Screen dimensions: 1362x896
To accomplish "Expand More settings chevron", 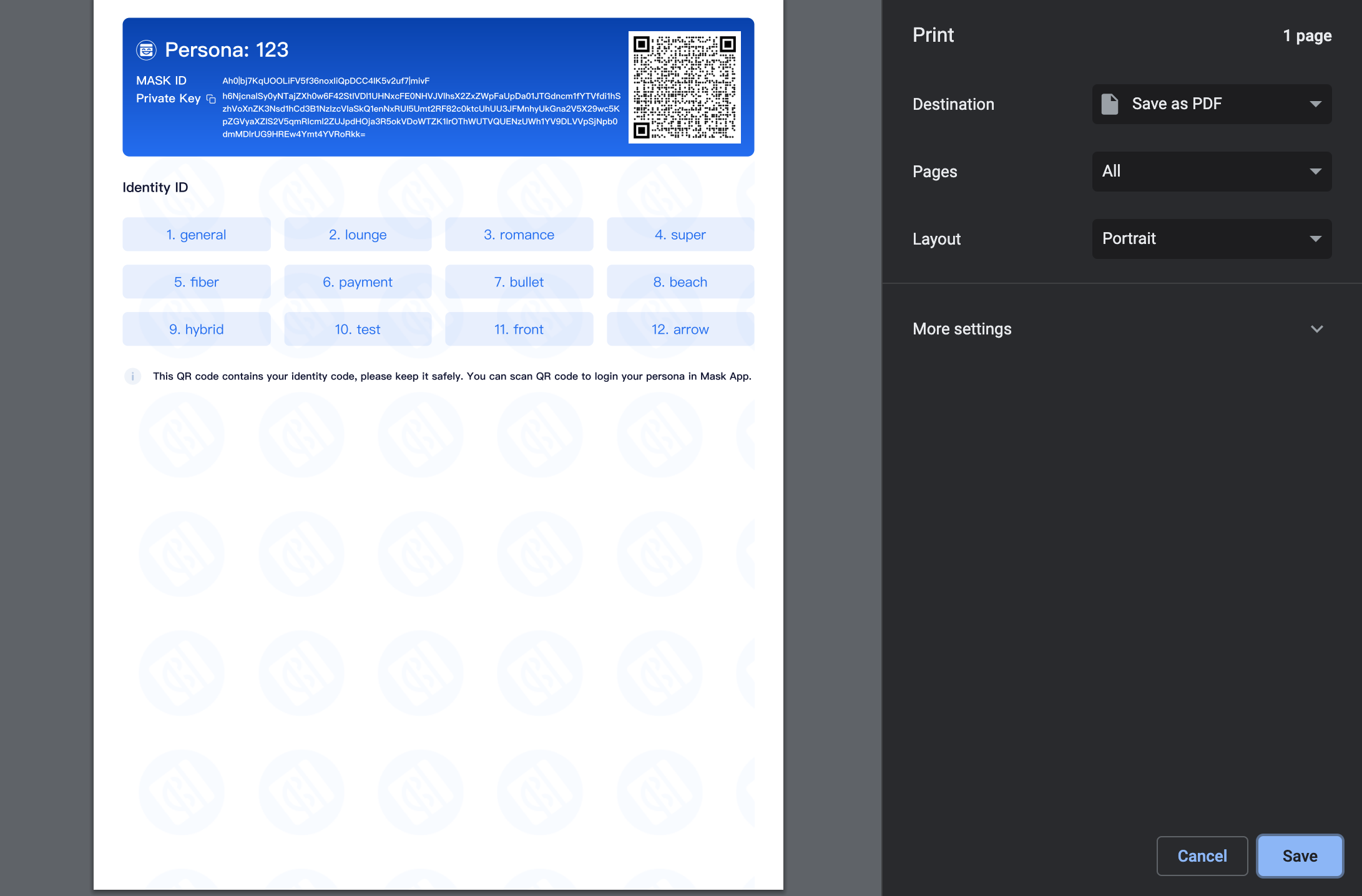I will [x=1316, y=329].
